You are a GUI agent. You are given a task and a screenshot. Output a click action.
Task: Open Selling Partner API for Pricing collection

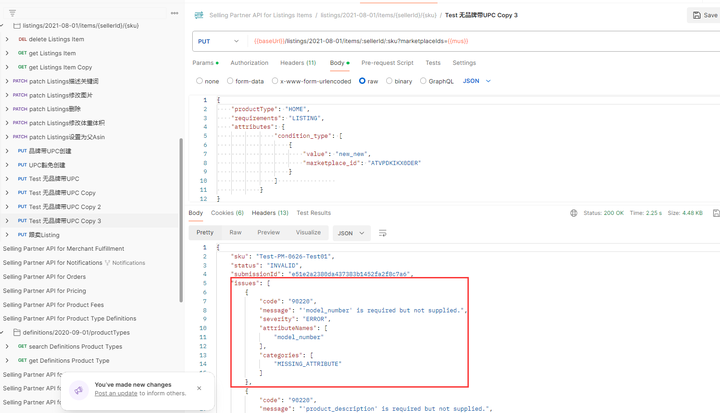point(44,291)
